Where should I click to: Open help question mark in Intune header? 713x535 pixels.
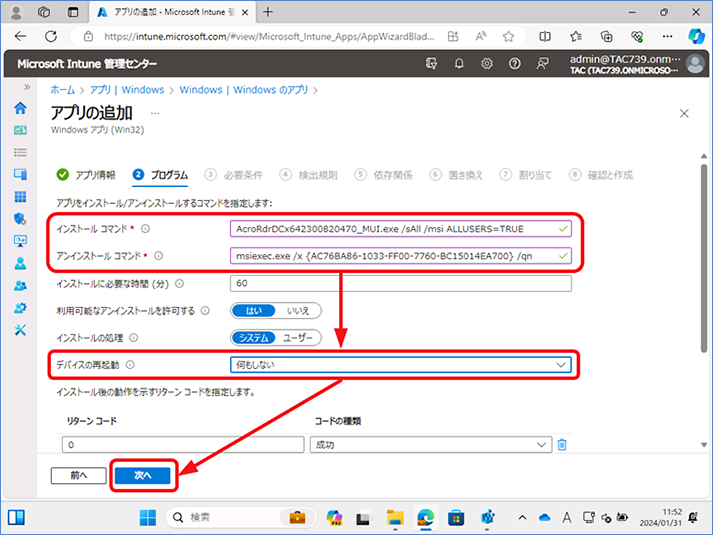click(x=515, y=64)
